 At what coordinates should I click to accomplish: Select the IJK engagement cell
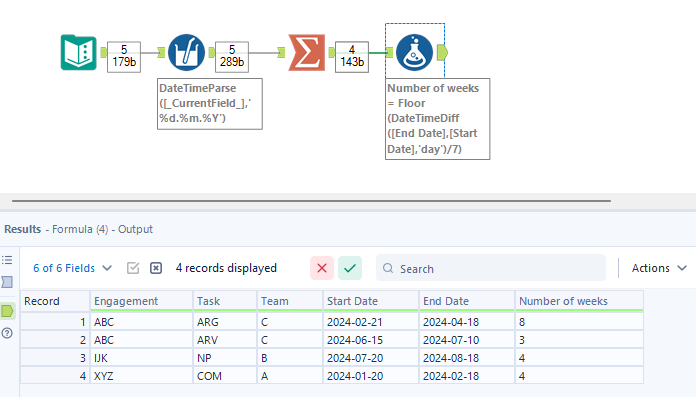pos(142,358)
